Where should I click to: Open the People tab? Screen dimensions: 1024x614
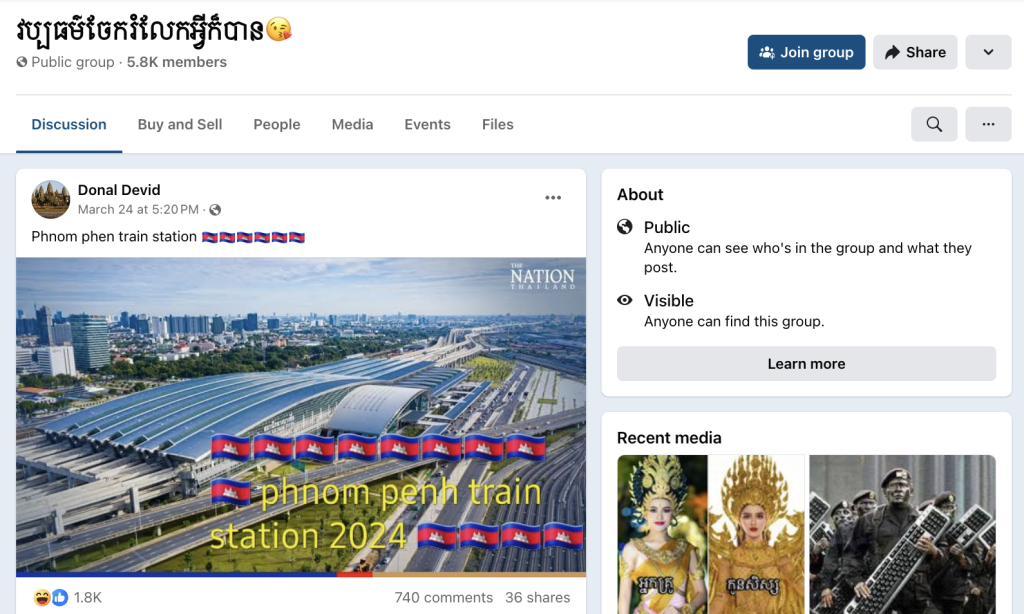(x=277, y=124)
